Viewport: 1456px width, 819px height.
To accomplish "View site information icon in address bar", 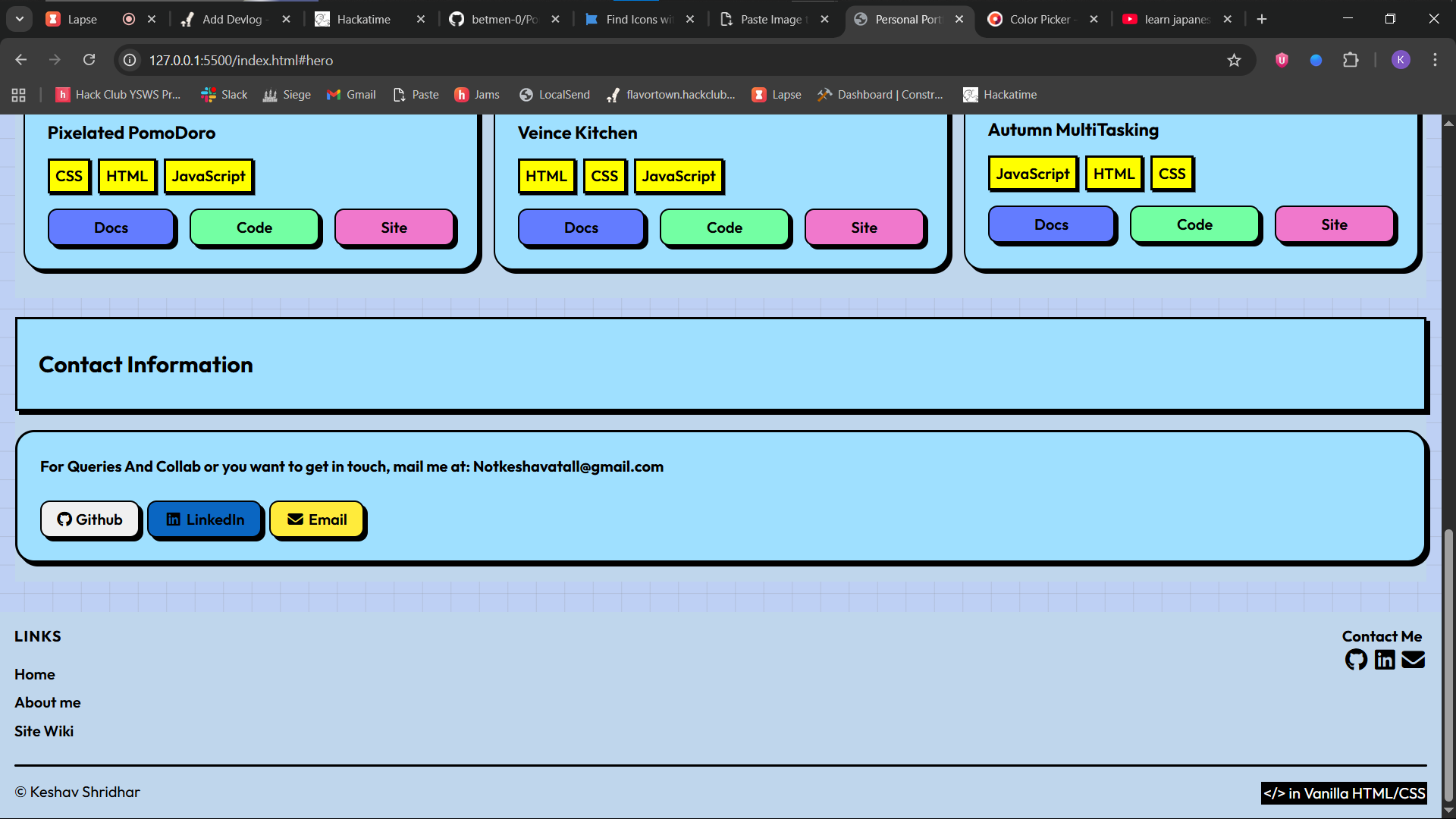I will coord(130,60).
